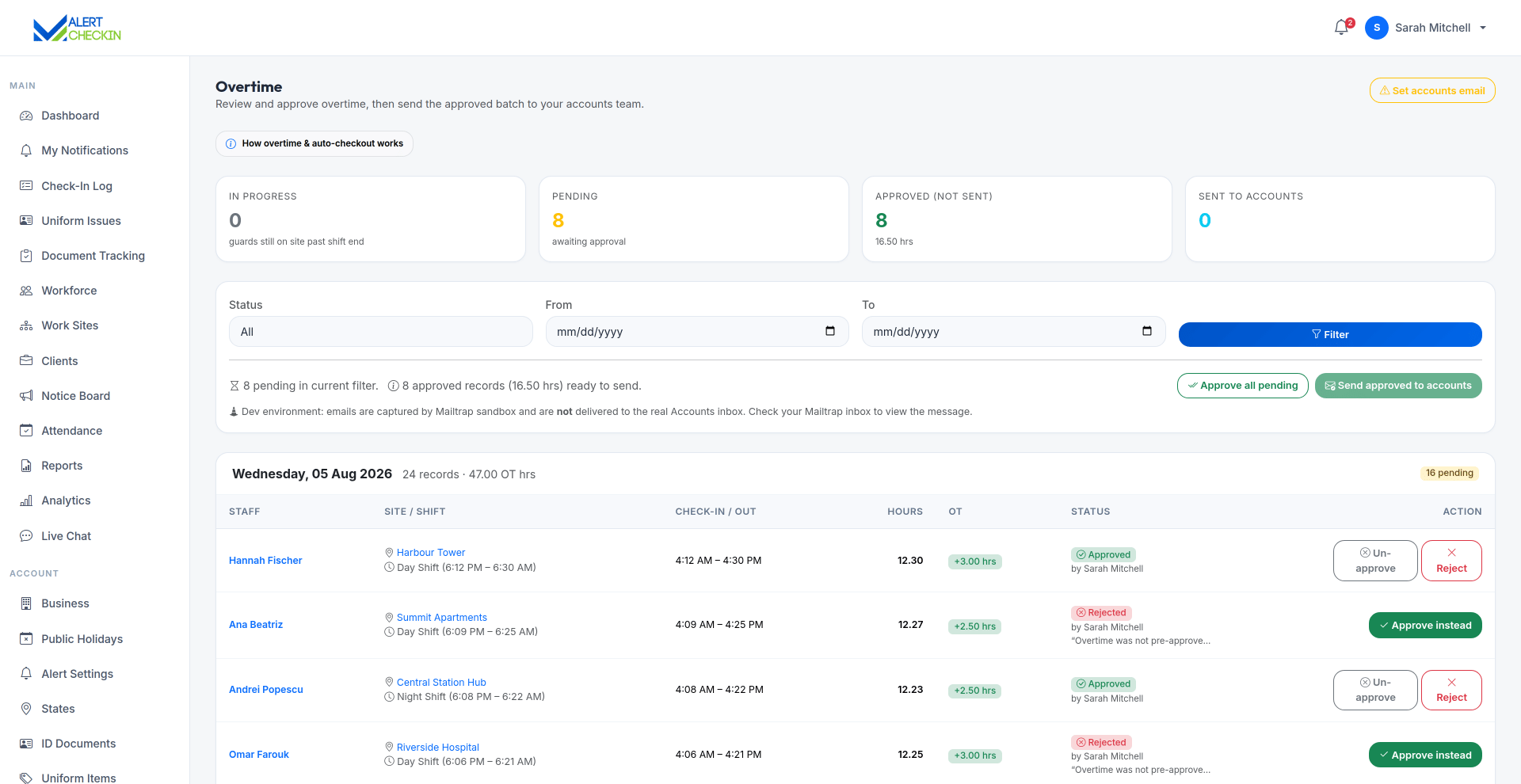Click the Business building icon
This screenshot has height=784, width=1521.
click(x=26, y=603)
